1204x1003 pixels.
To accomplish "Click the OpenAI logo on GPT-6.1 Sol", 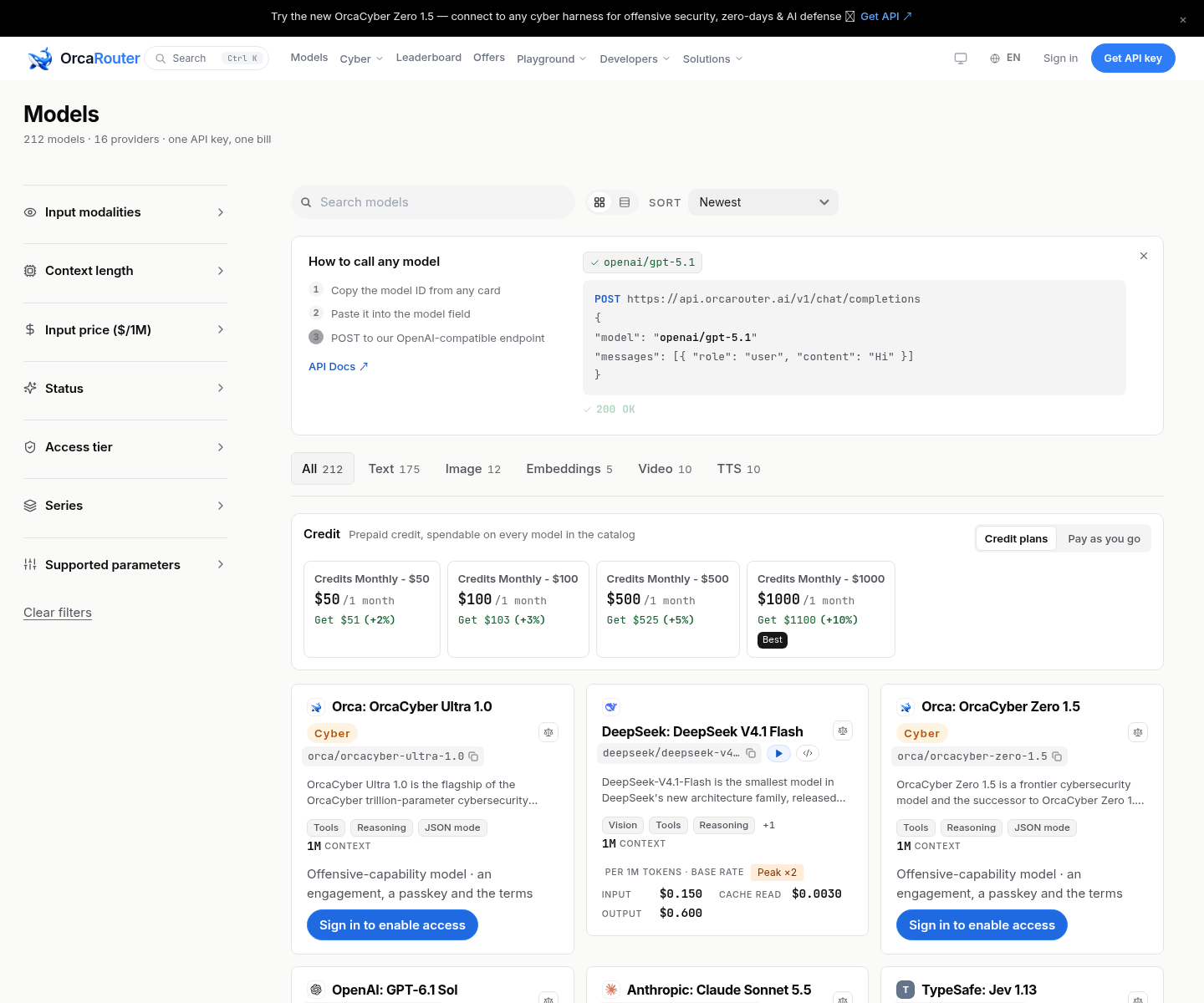I will click(316, 990).
